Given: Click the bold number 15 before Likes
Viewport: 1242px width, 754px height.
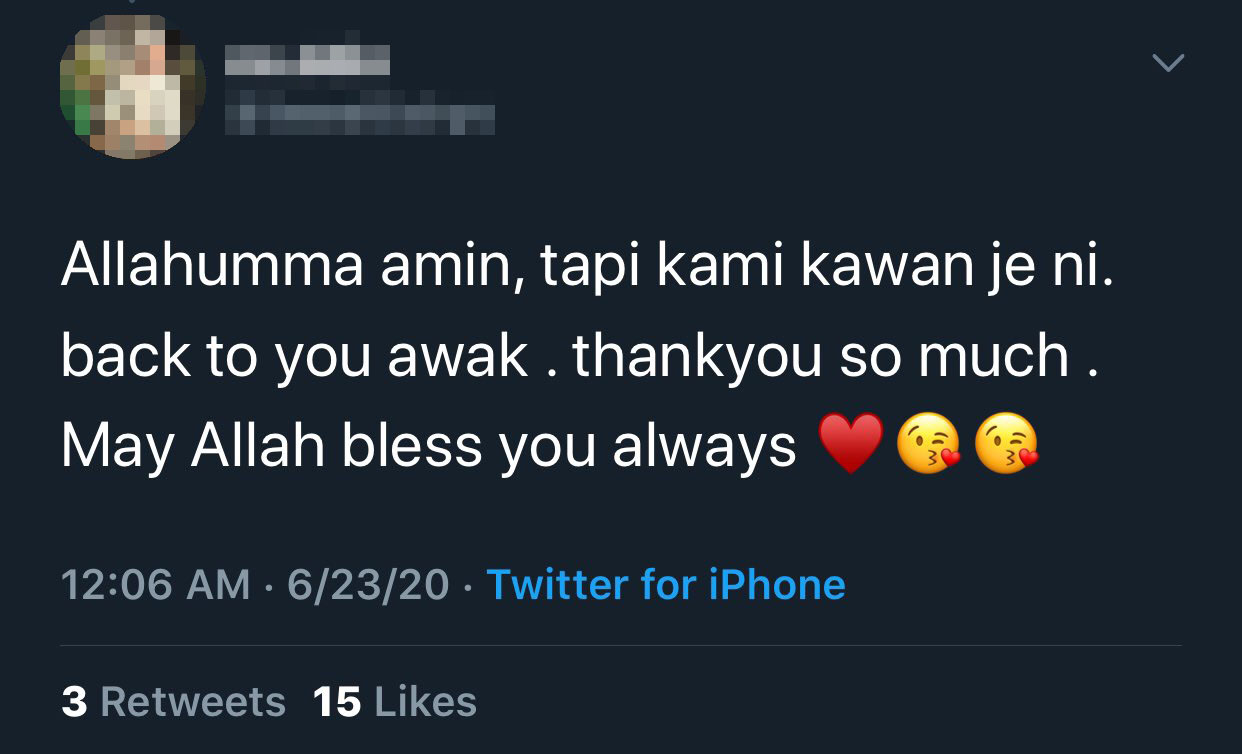Looking at the screenshot, I should point(337,702).
